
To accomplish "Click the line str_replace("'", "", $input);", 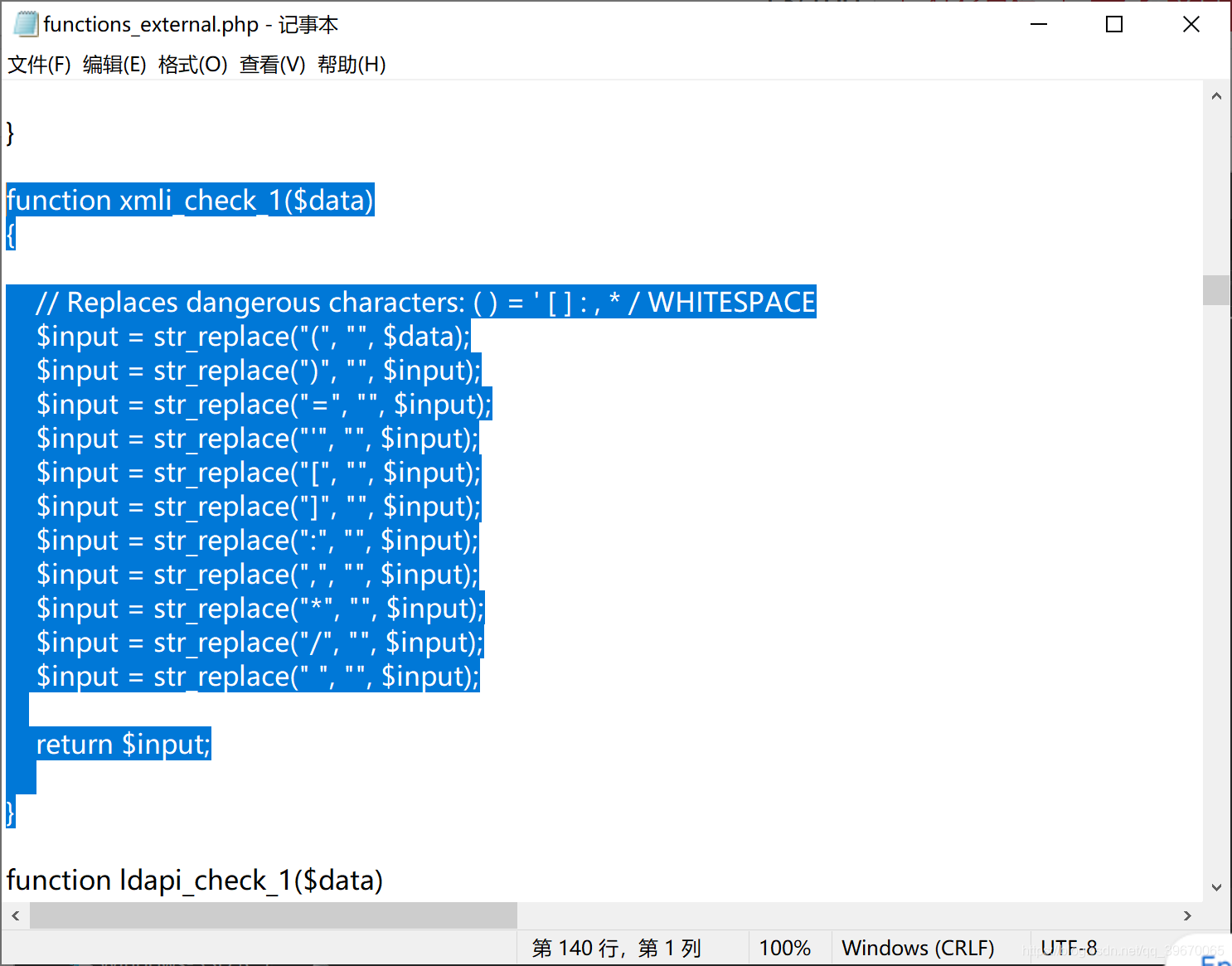I will coord(257,438).
